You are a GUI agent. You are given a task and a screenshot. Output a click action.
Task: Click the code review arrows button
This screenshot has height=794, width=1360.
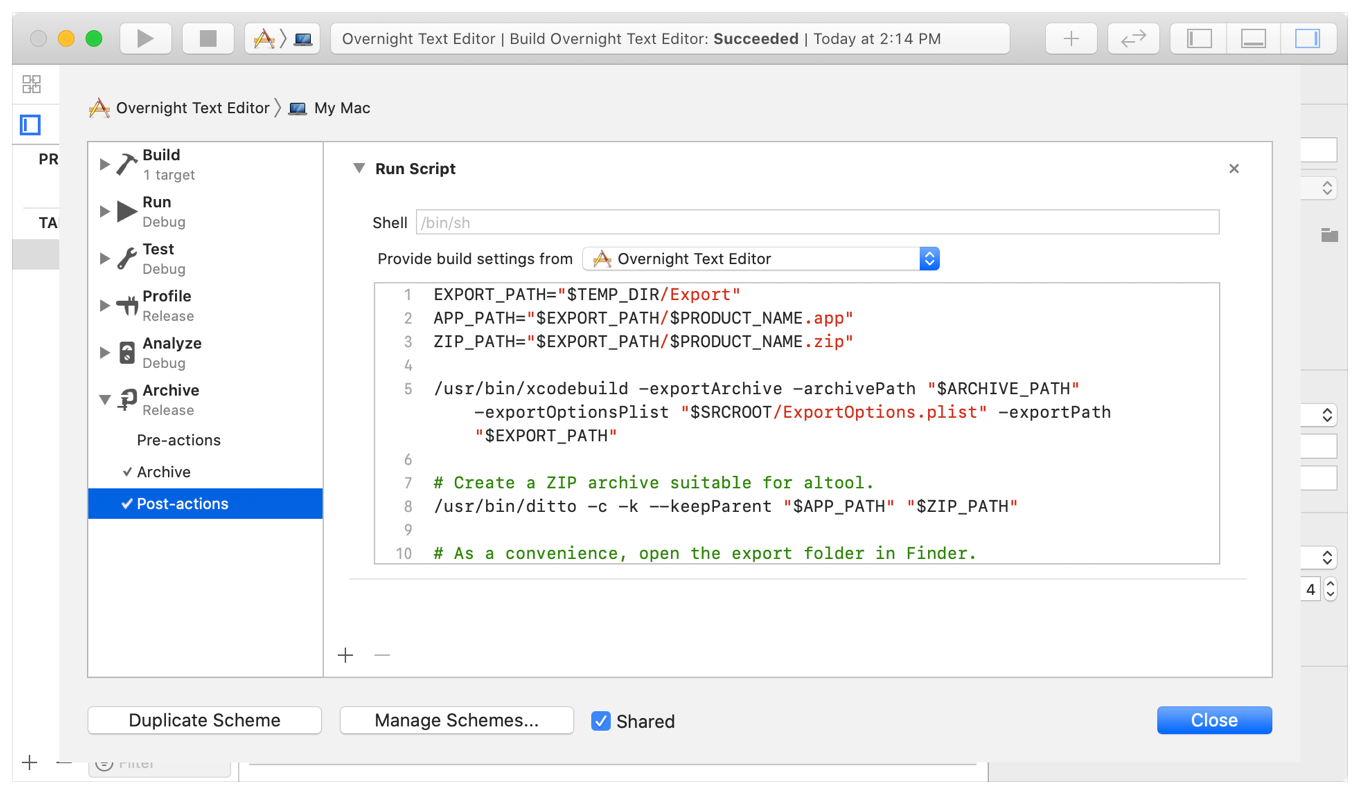(x=1133, y=39)
